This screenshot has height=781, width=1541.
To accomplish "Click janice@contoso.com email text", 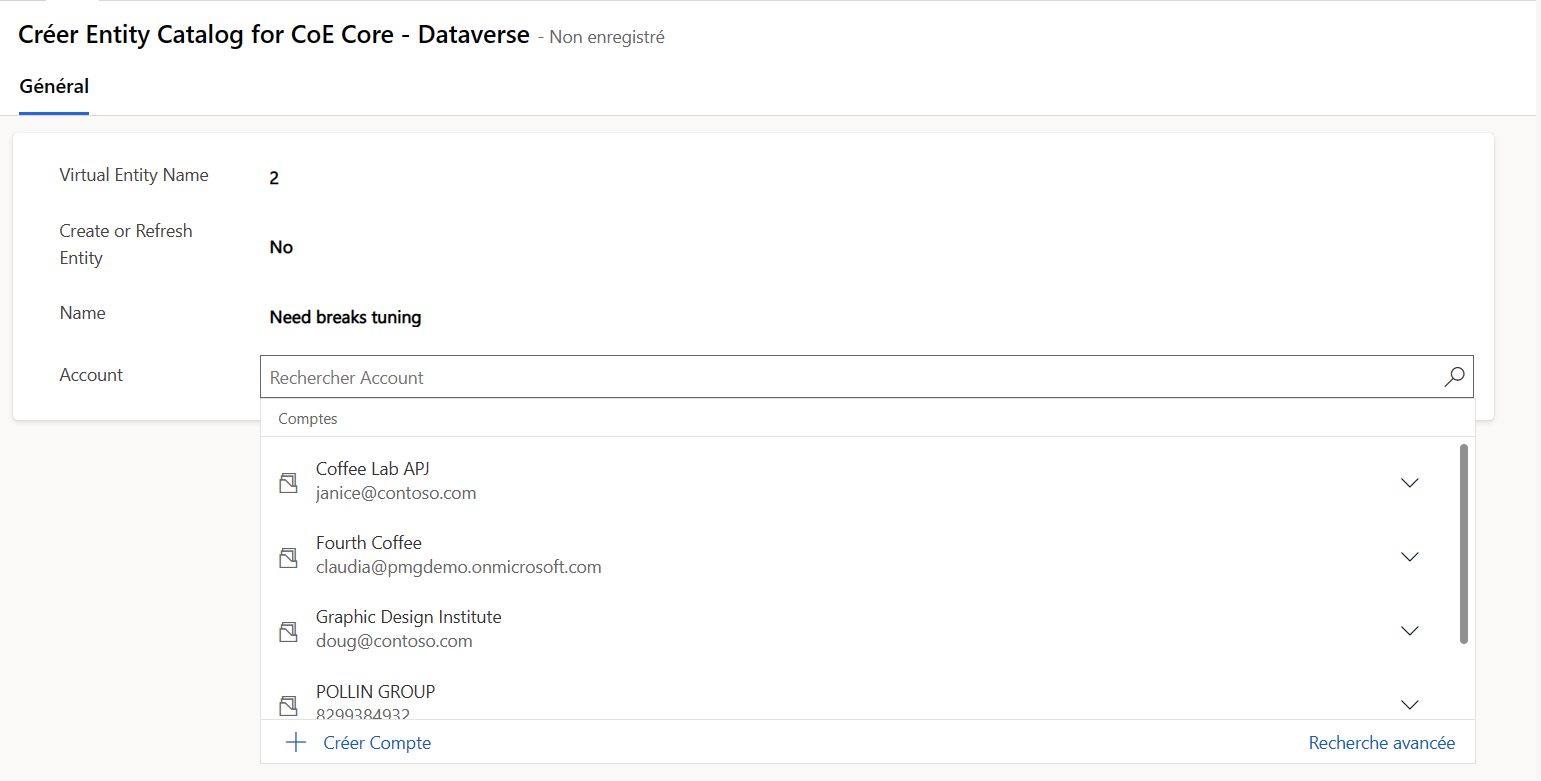I will 396,493.
